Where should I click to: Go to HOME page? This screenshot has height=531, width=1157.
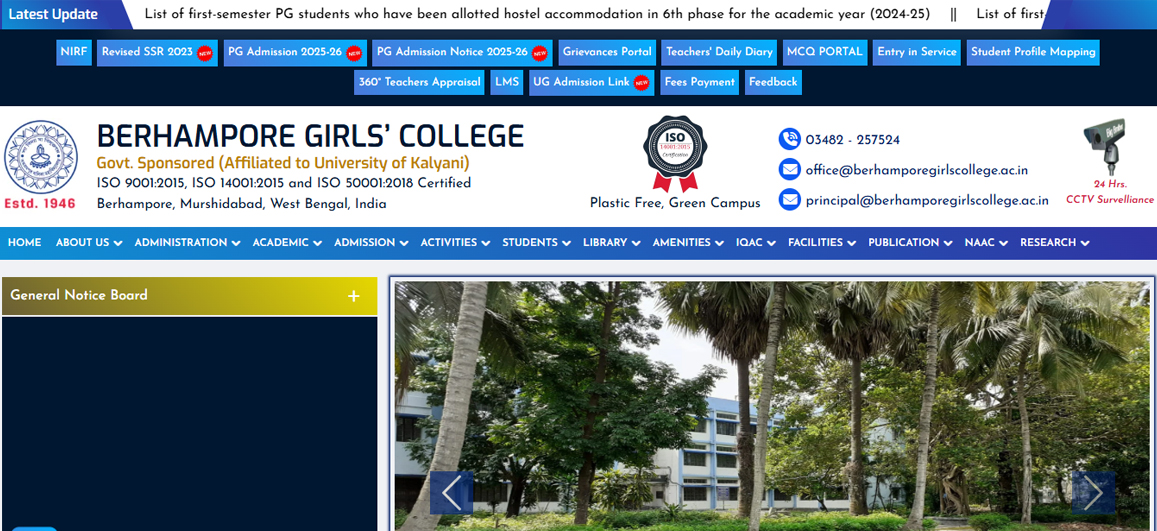tap(24, 243)
